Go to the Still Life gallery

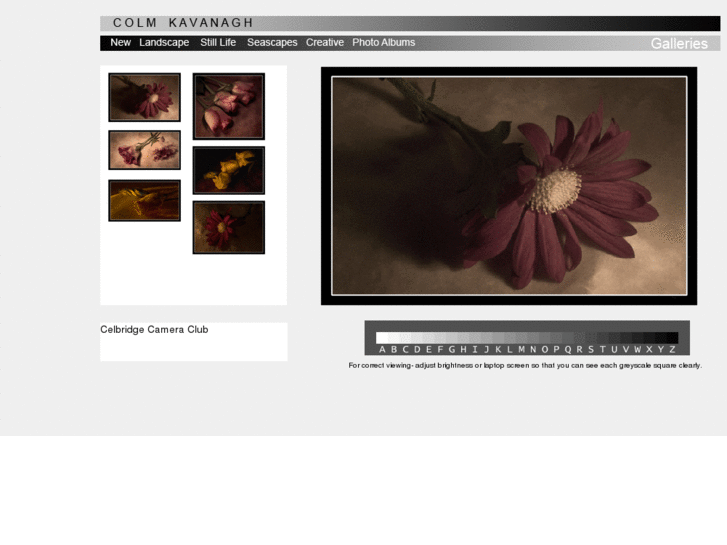[218, 43]
